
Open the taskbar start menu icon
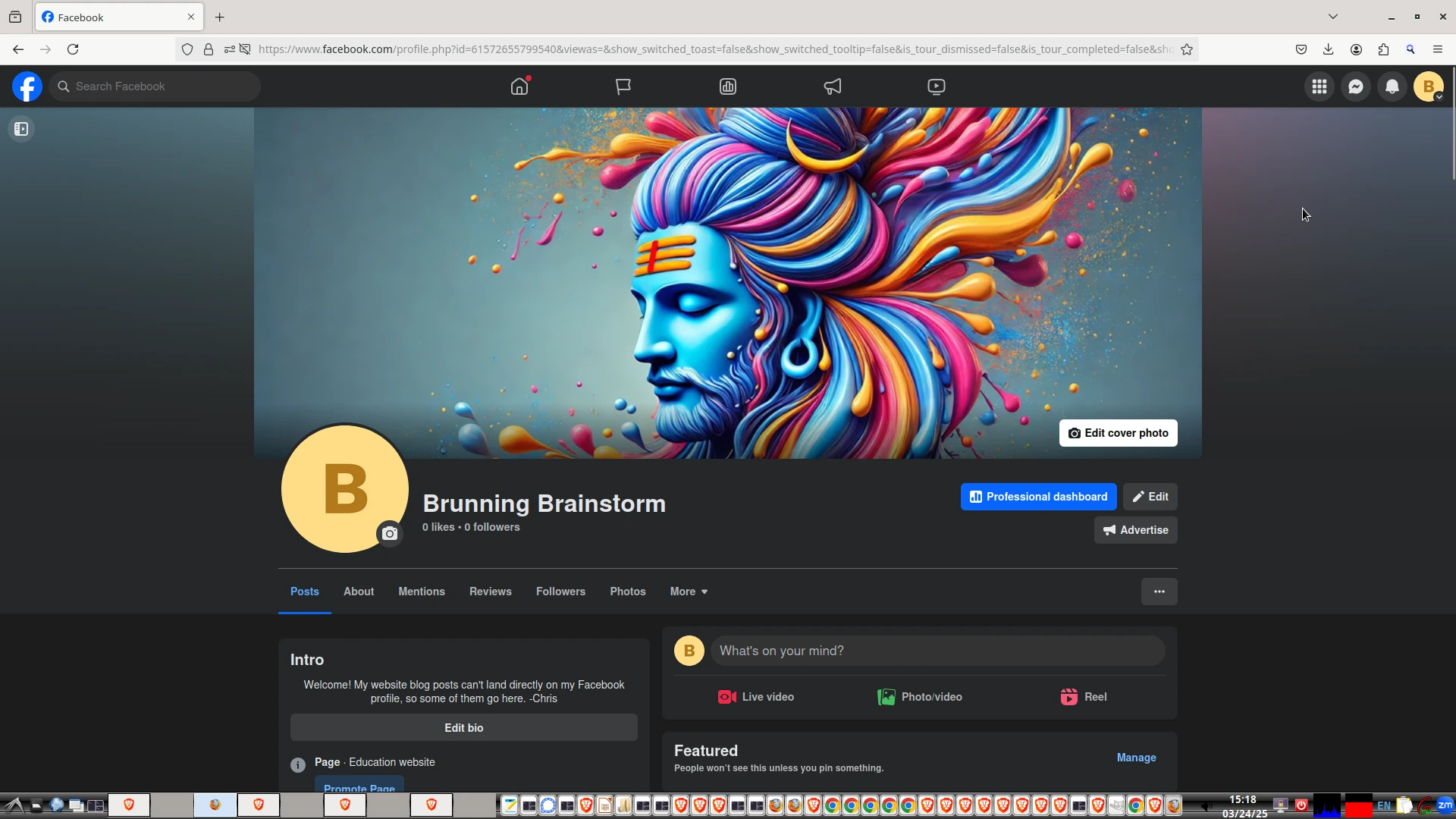[14, 805]
